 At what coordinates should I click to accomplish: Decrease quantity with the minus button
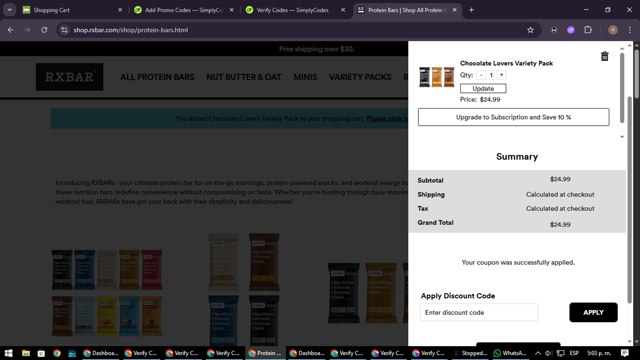coord(481,75)
